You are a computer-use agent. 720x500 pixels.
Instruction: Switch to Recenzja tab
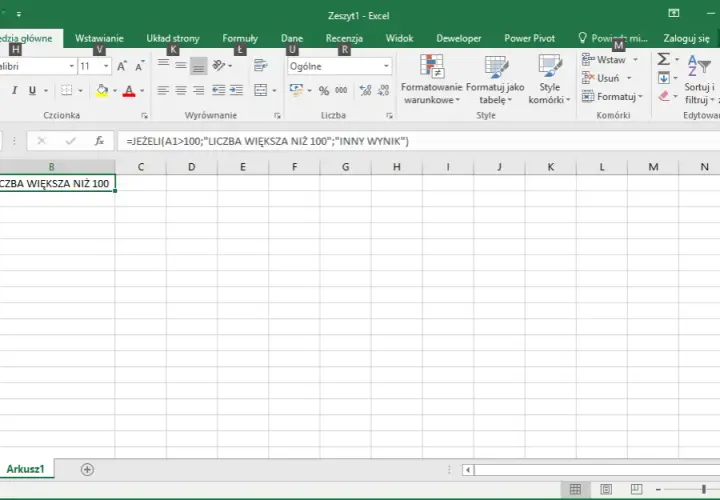344,39
